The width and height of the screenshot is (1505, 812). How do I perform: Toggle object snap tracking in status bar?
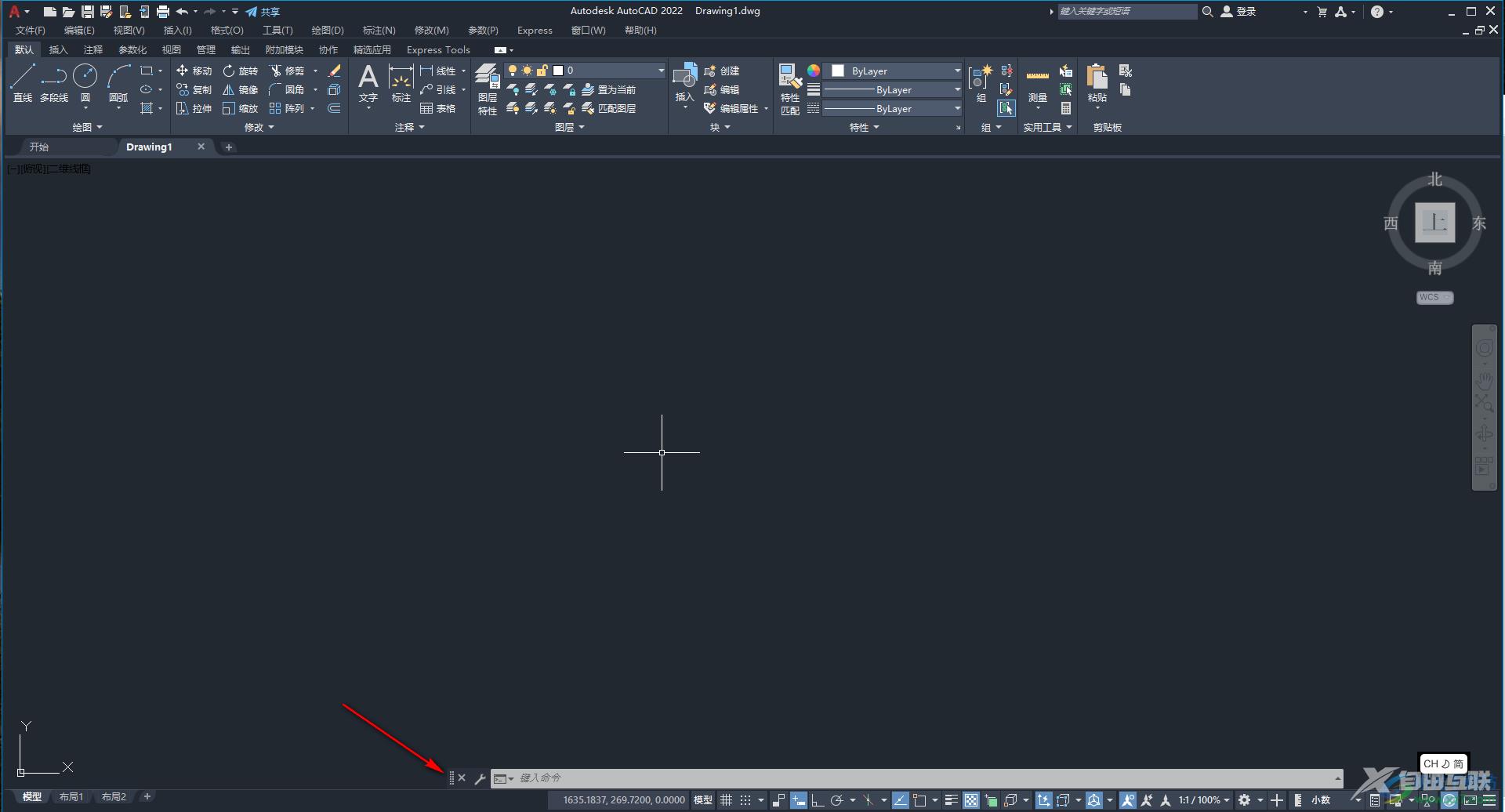point(901,800)
